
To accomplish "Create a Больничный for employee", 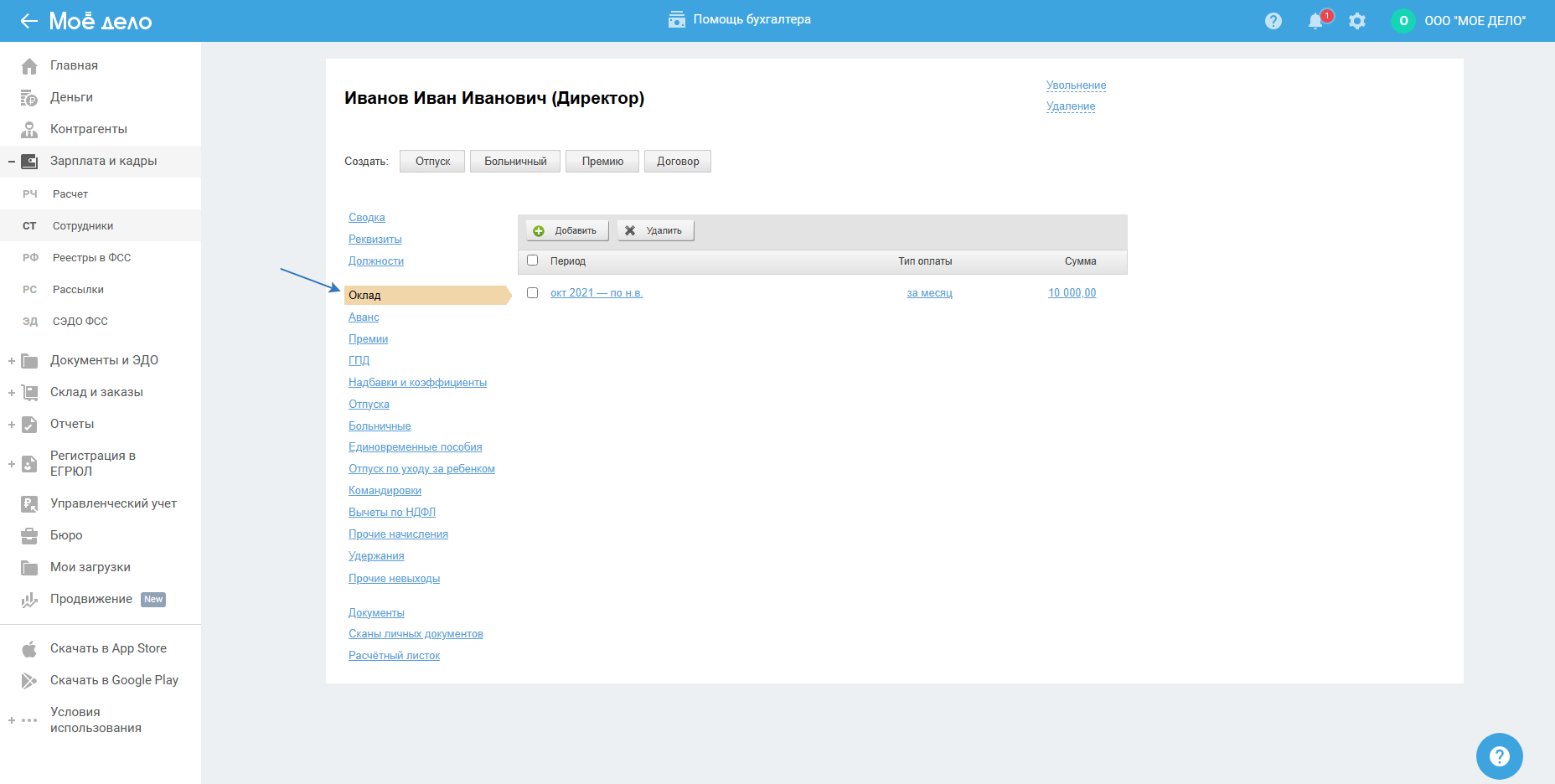I will tap(515, 162).
